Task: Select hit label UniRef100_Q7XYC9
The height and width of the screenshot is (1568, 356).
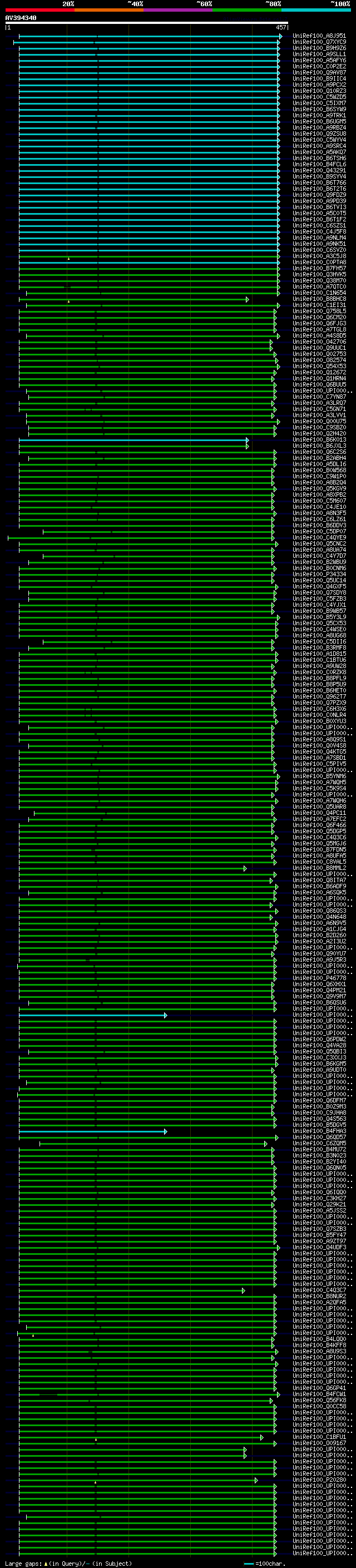Action: coord(319,42)
